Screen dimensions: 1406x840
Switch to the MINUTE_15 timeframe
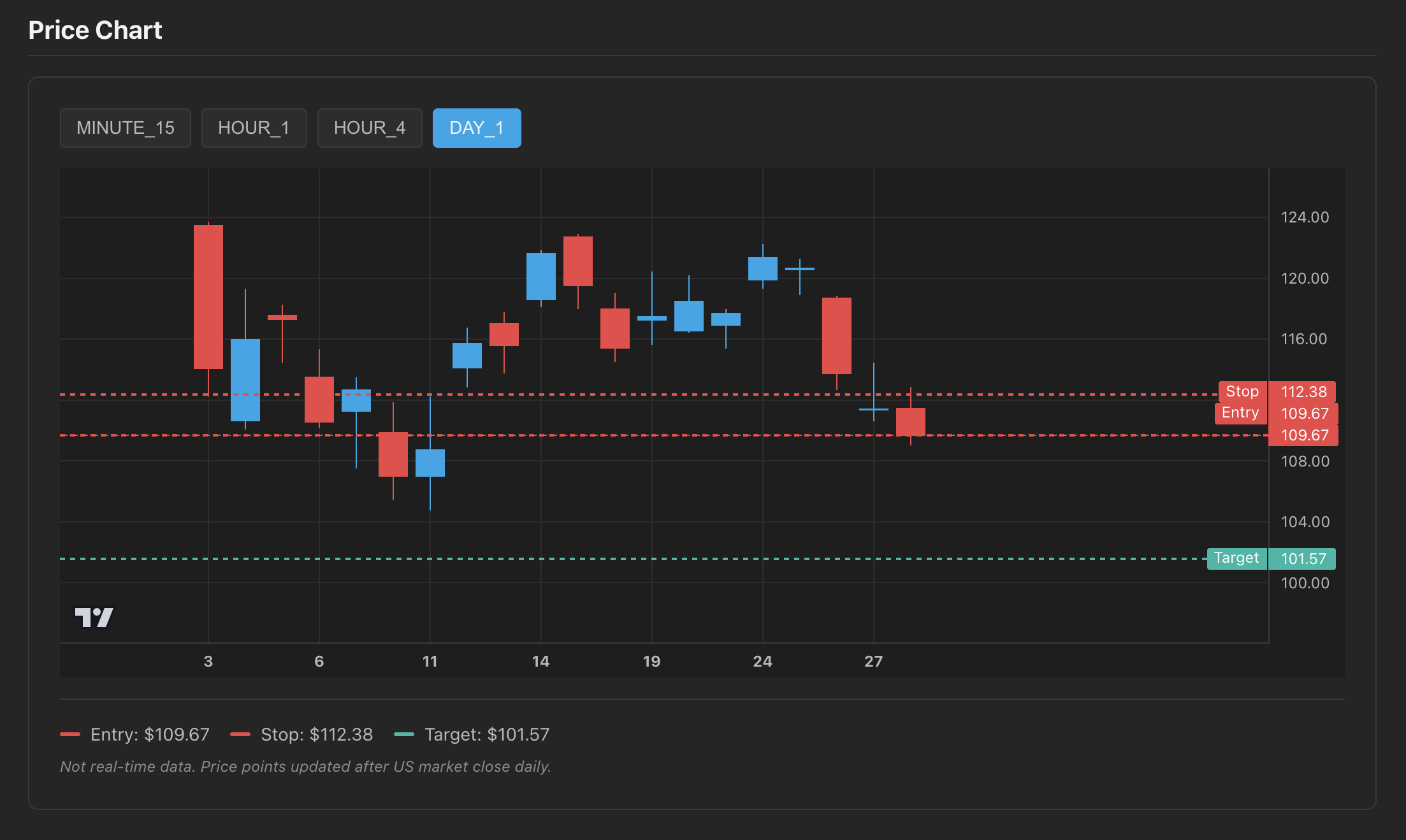[126, 128]
